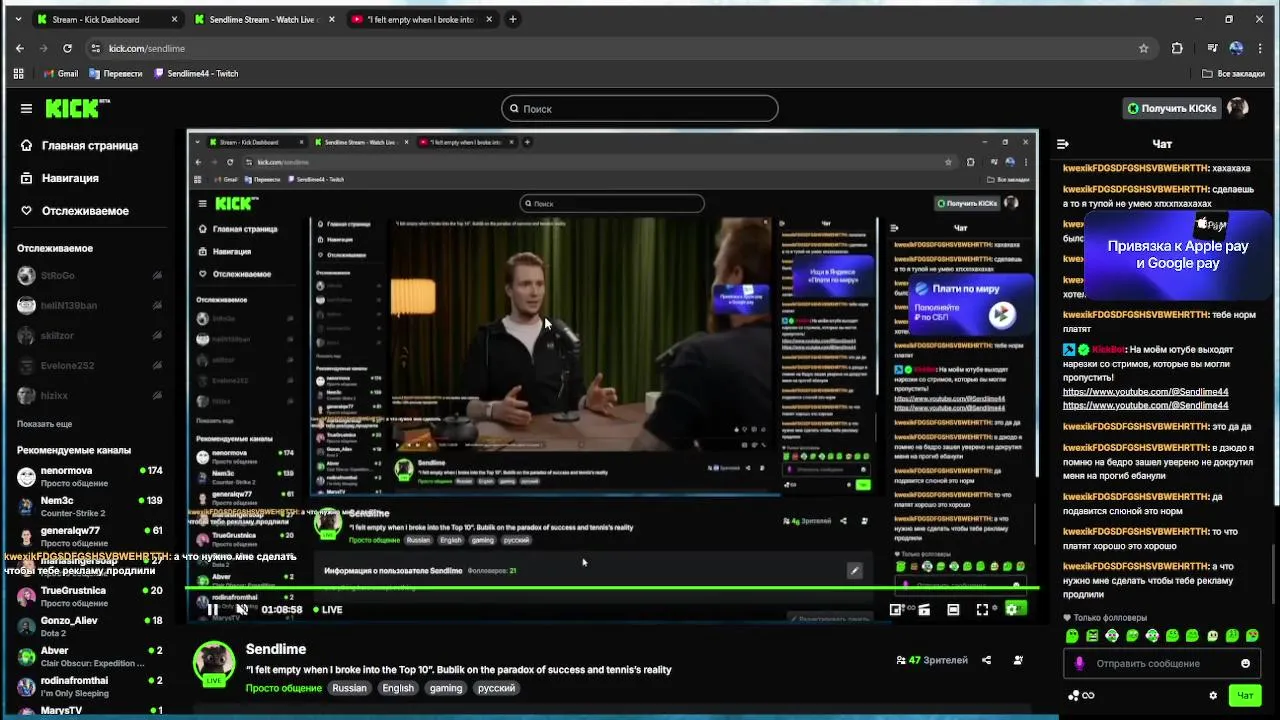Open followed channel hizixx
The image size is (1280, 720).
[90, 395]
